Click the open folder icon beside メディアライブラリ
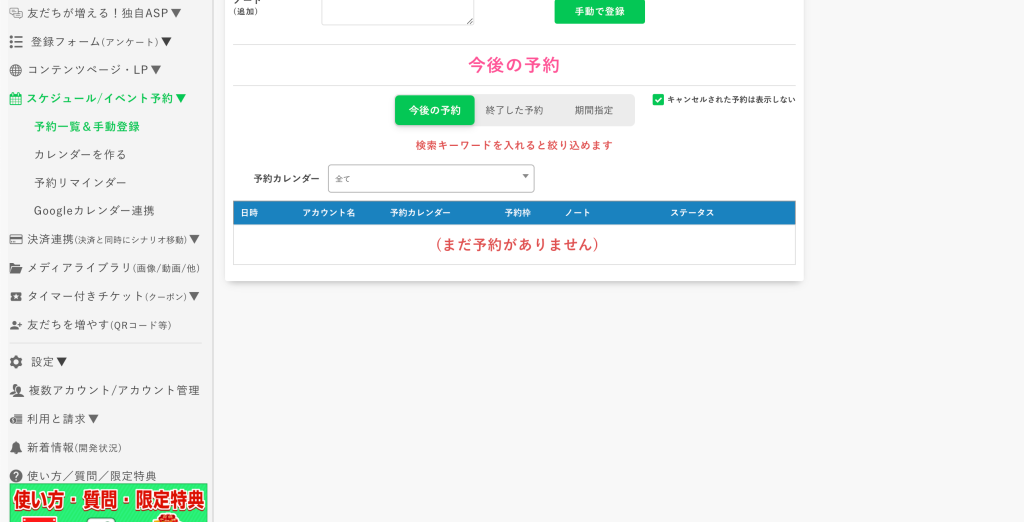 (16, 268)
